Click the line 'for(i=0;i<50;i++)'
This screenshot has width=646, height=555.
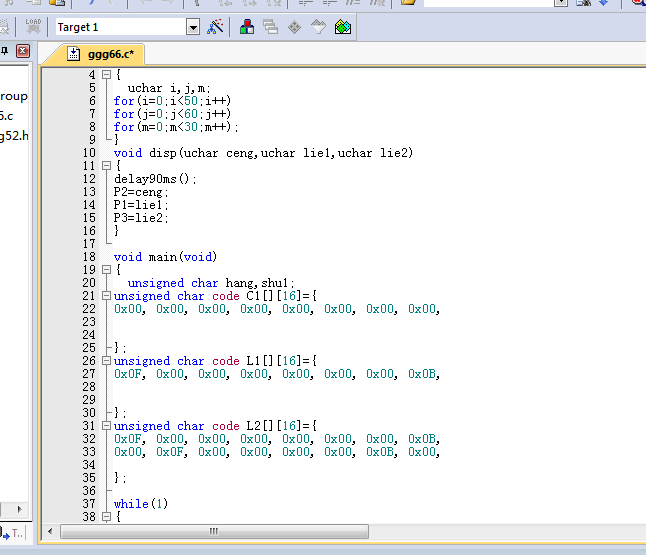(x=172, y=101)
